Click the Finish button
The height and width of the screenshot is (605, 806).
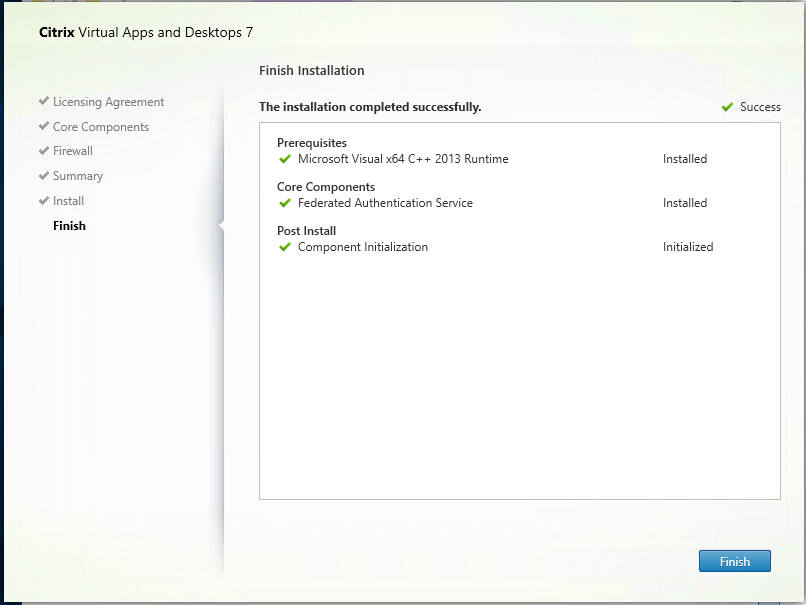pyautogui.click(x=735, y=561)
